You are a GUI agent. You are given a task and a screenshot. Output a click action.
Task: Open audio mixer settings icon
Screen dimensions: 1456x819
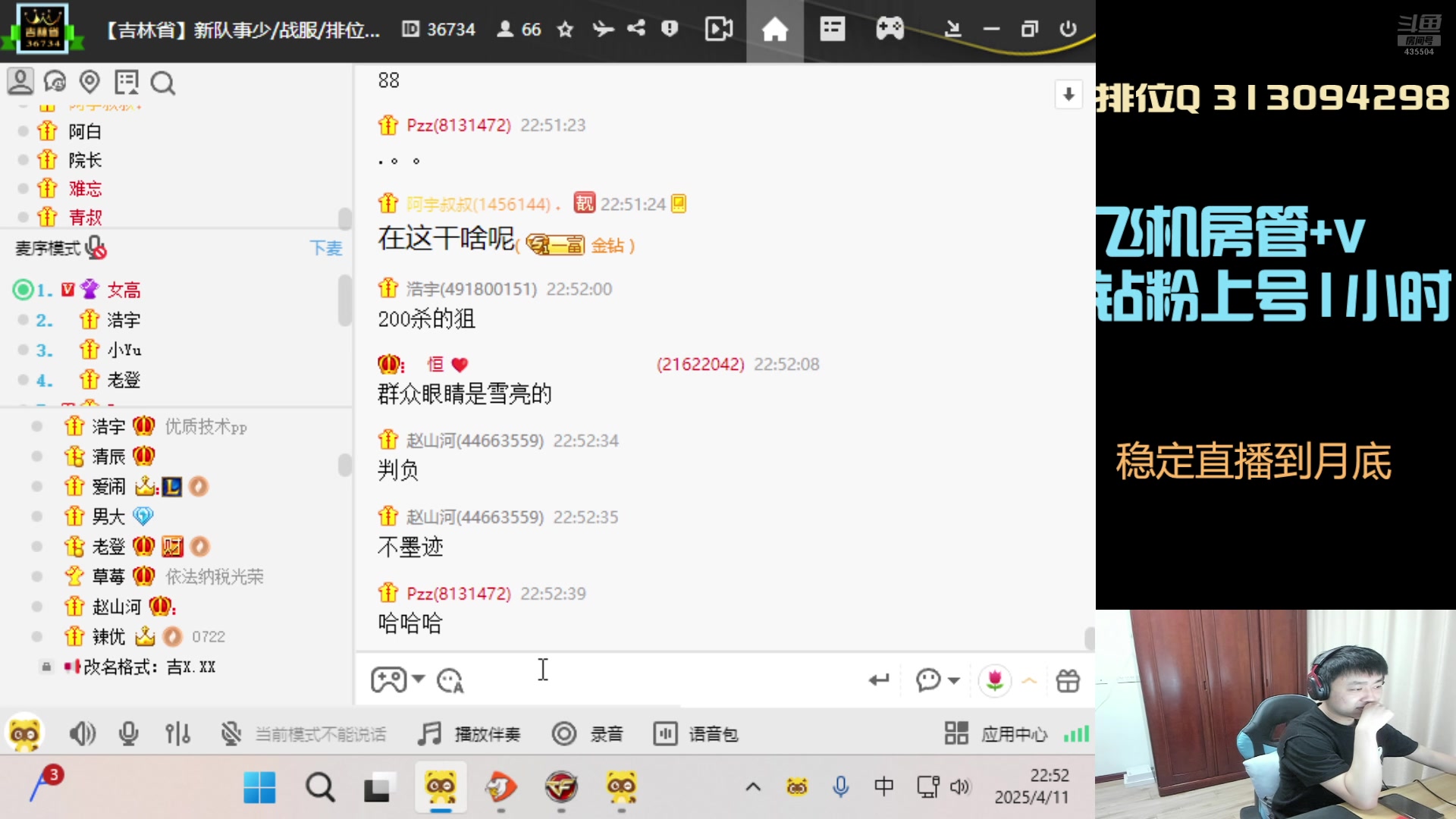coord(177,733)
